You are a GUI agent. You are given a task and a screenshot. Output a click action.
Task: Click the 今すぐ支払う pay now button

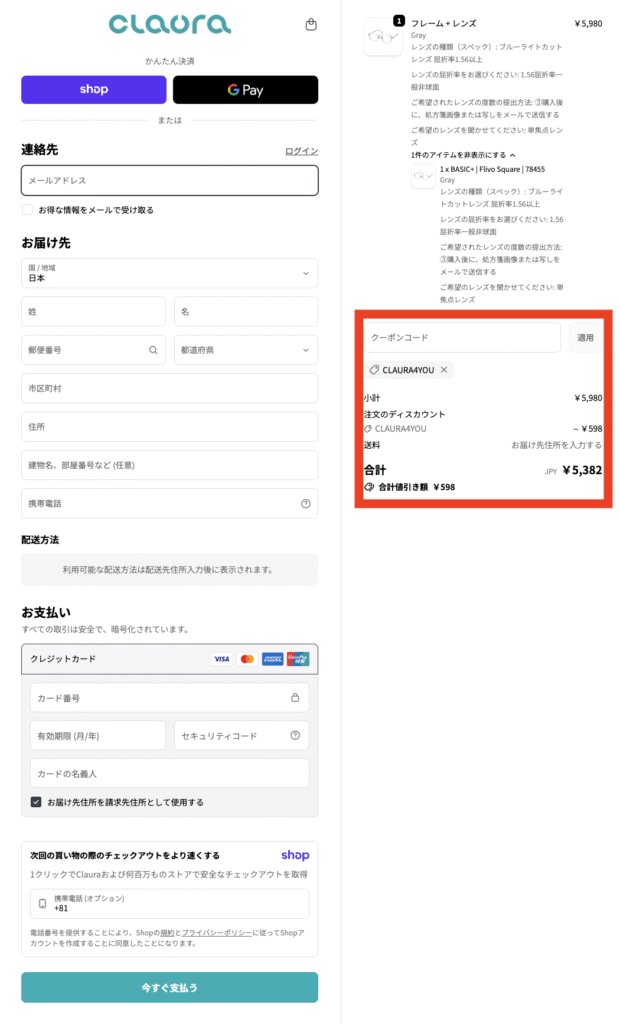point(169,987)
